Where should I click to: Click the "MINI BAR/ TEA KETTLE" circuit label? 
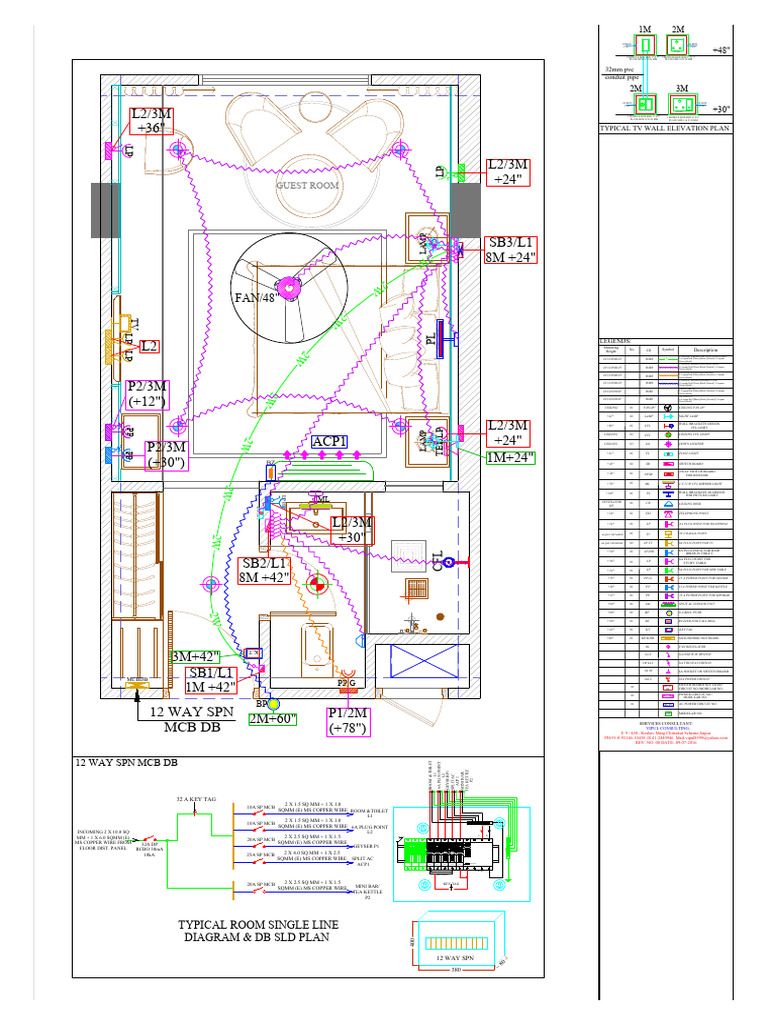pos(367,892)
